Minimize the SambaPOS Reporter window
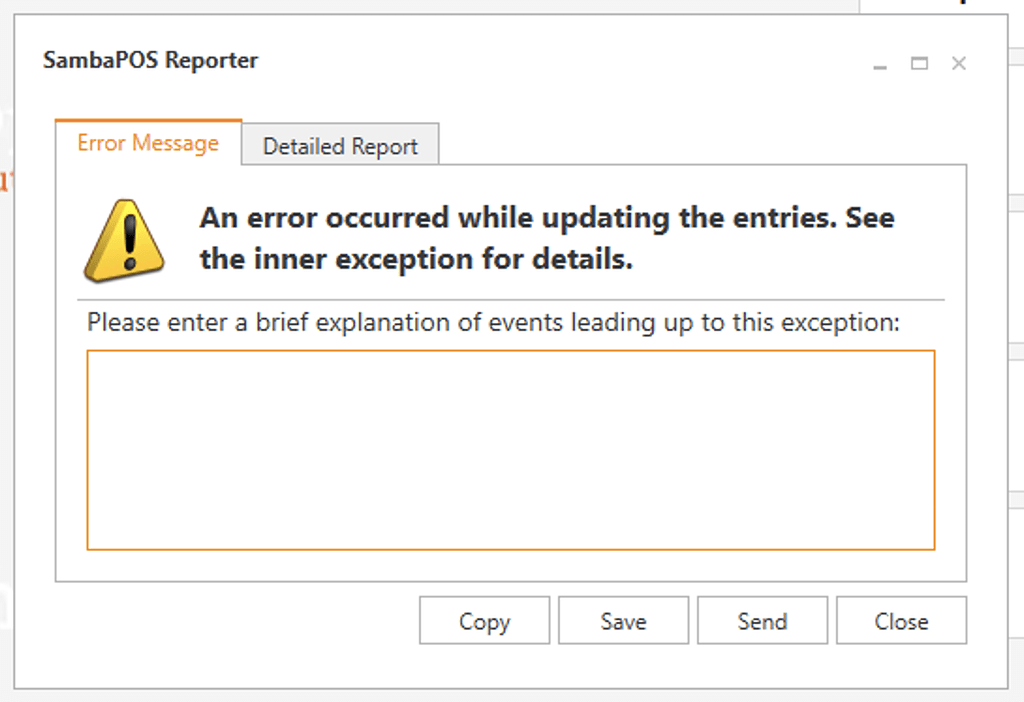 click(x=880, y=65)
